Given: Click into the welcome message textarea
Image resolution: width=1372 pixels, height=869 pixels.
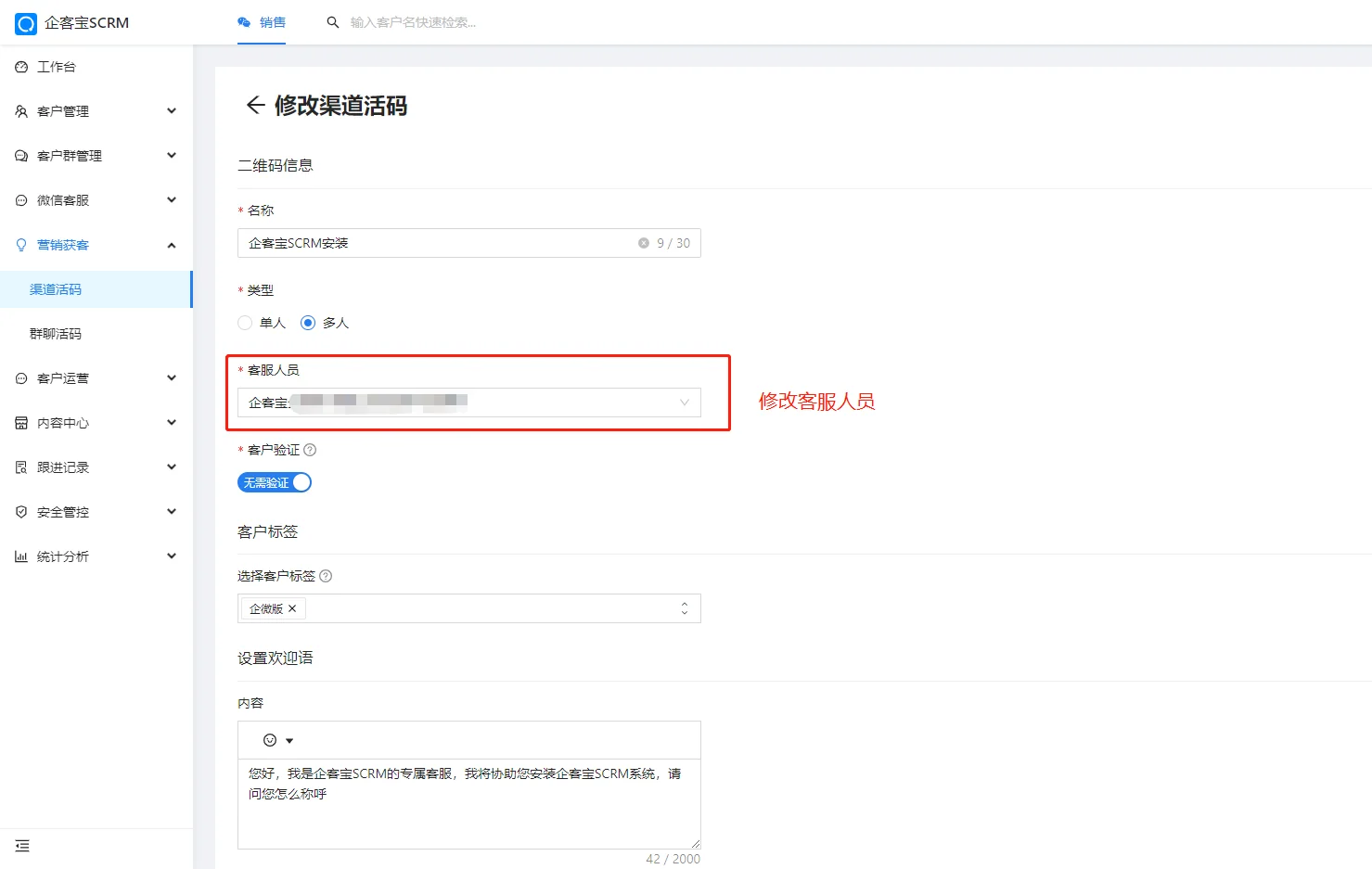Looking at the screenshot, I should pyautogui.click(x=469, y=804).
